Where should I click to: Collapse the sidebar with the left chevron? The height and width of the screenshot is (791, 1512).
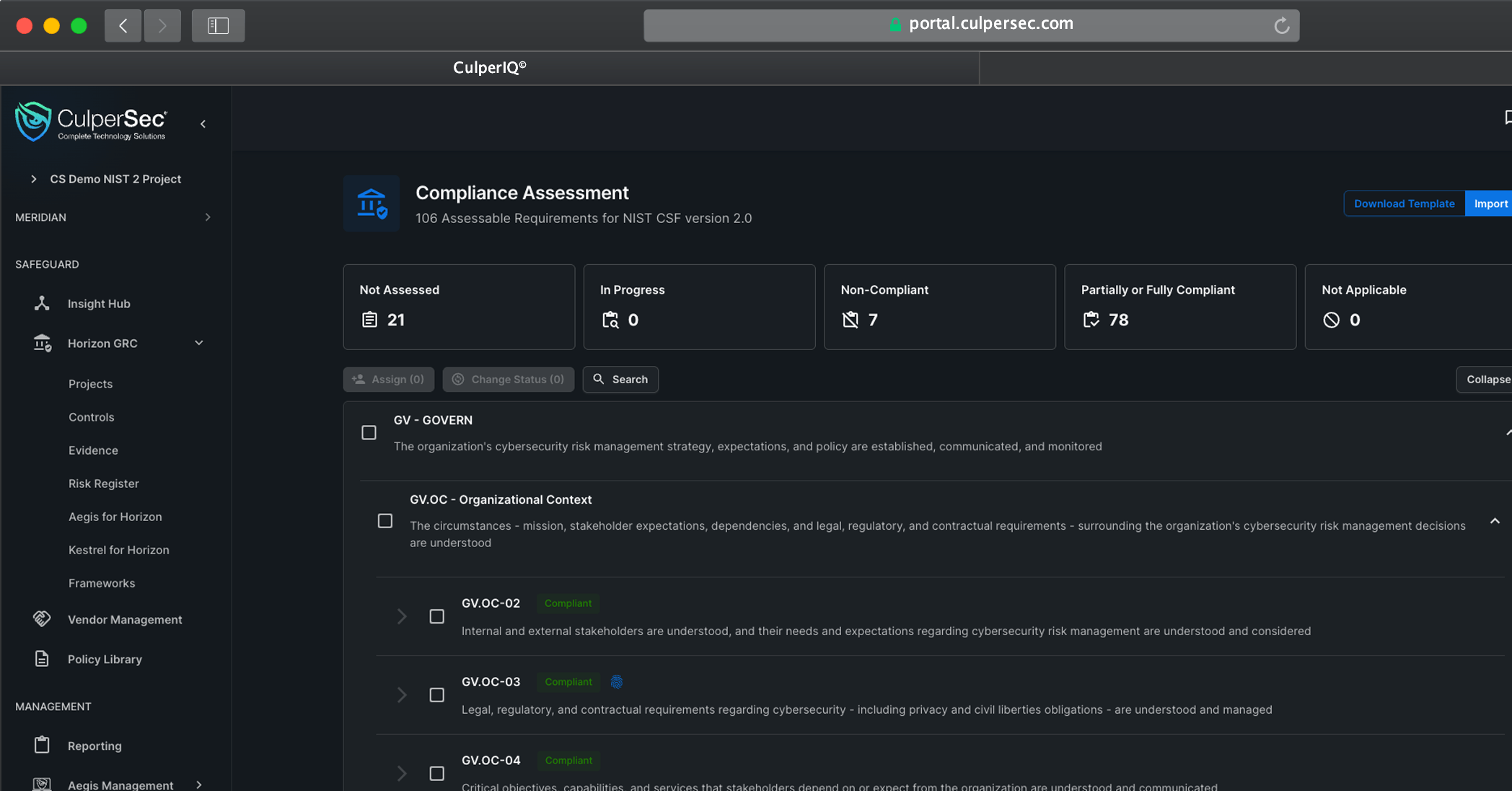(x=203, y=124)
